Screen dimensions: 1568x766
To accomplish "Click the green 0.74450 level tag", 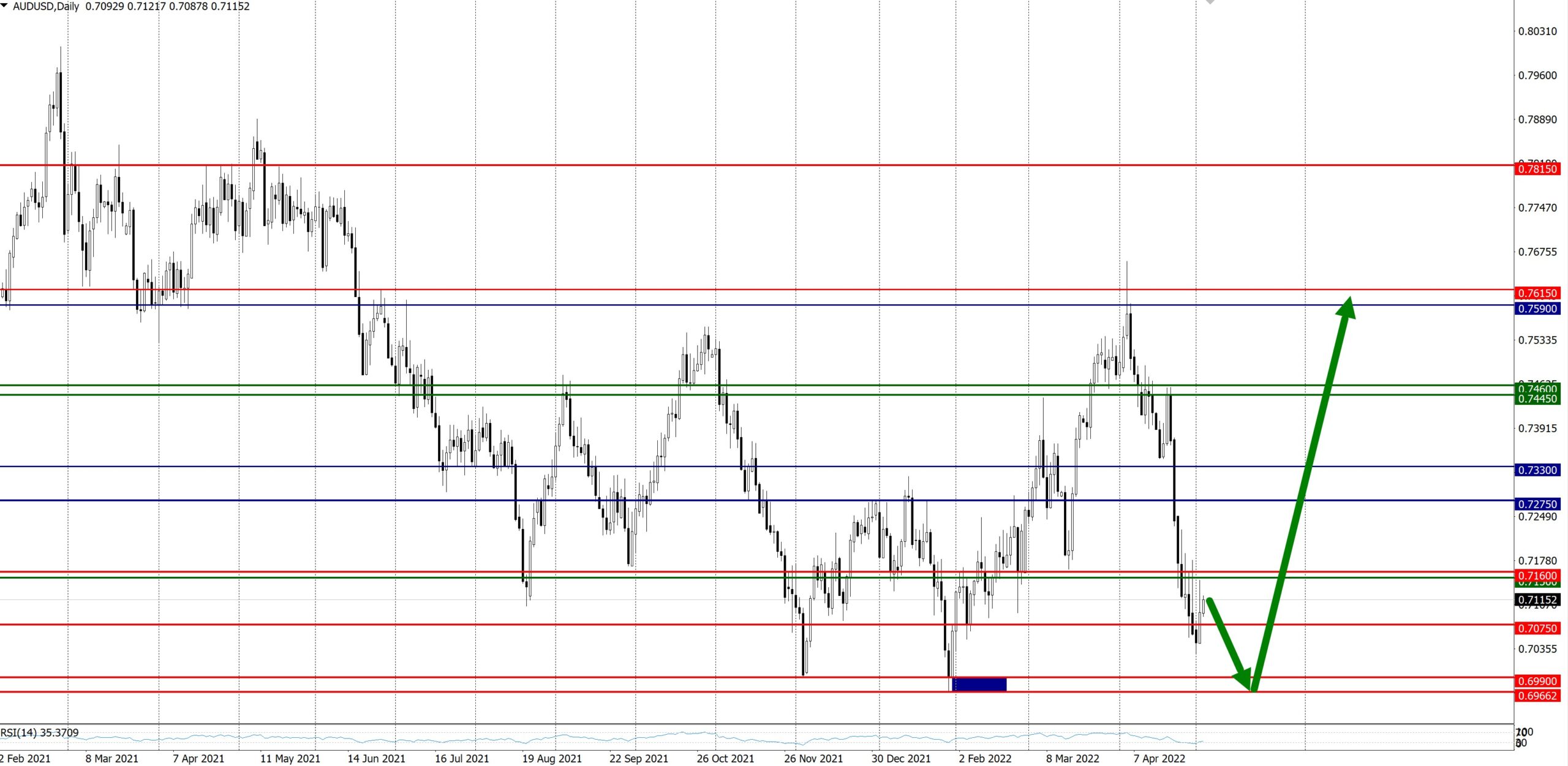I will coord(1537,399).
